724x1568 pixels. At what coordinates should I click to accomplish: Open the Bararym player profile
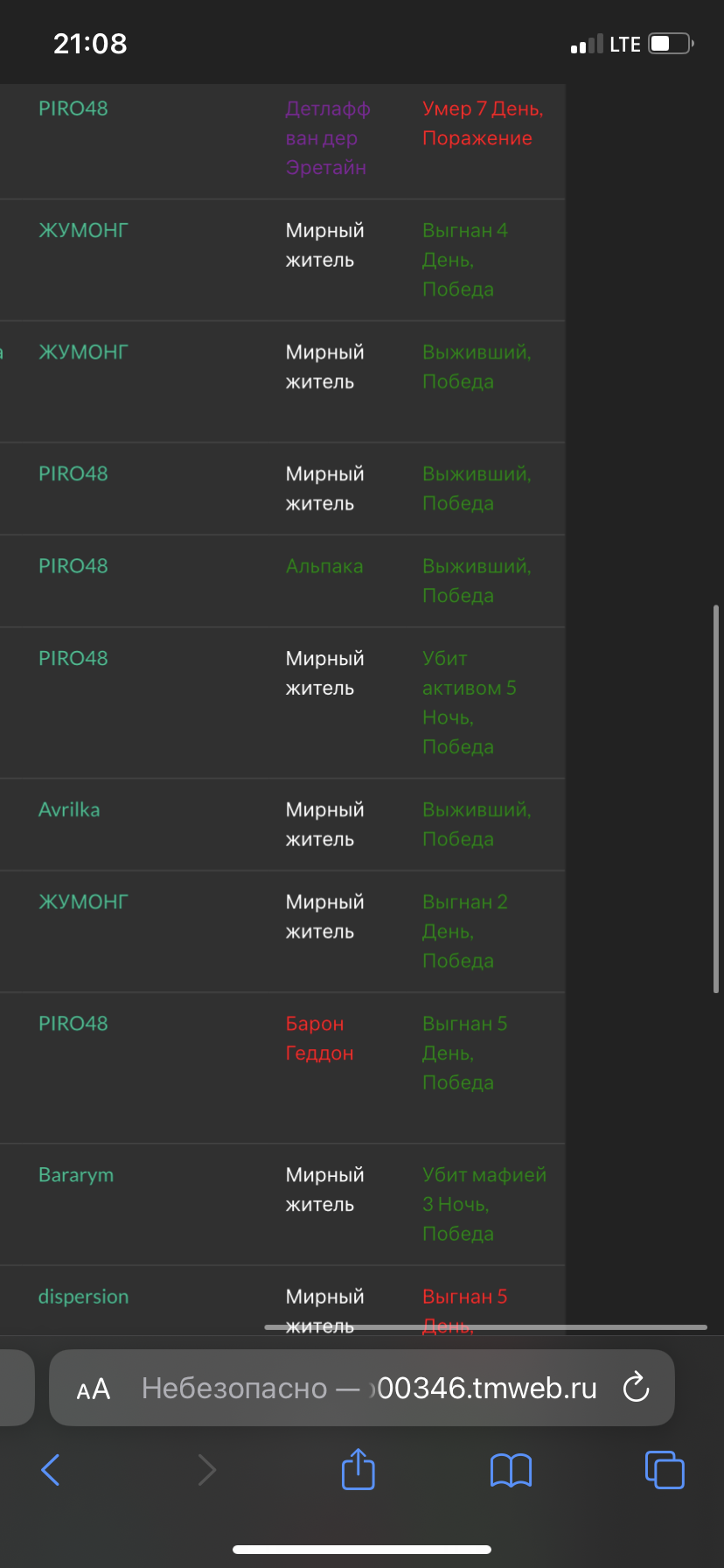pos(76,1174)
